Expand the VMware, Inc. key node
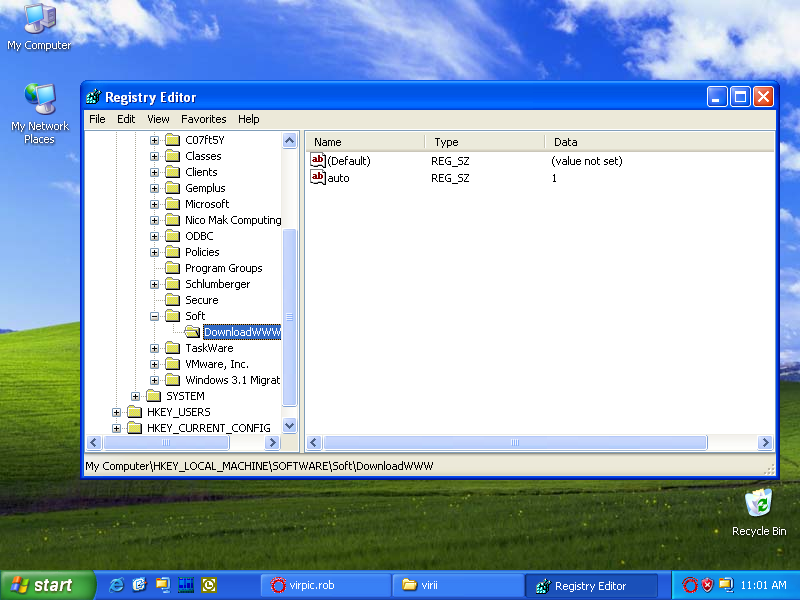This screenshot has height=600, width=800. coord(154,364)
